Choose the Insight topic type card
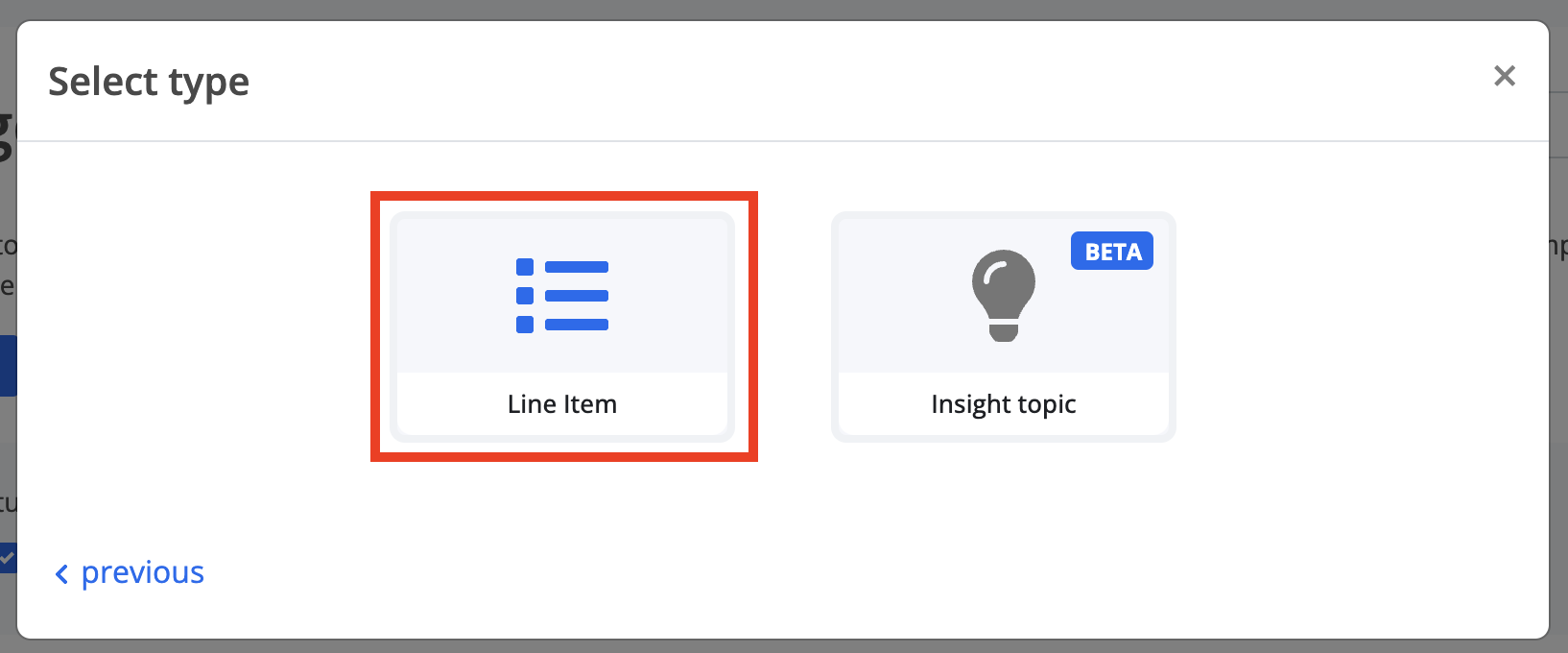The height and width of the screenshot is (653, 1568). point(1004,326)
